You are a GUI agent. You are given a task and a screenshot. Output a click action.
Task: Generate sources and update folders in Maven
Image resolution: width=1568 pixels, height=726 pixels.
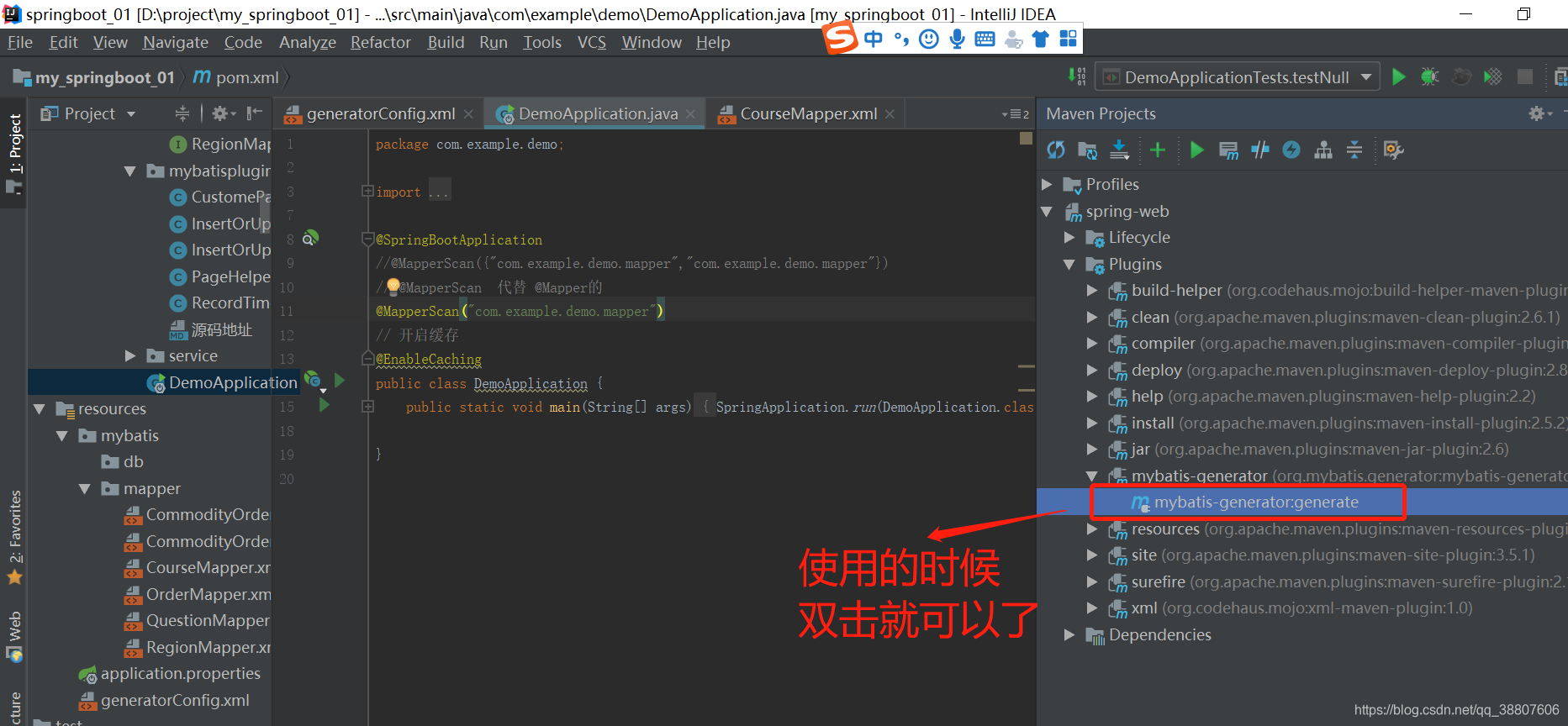pos(1088,150)
